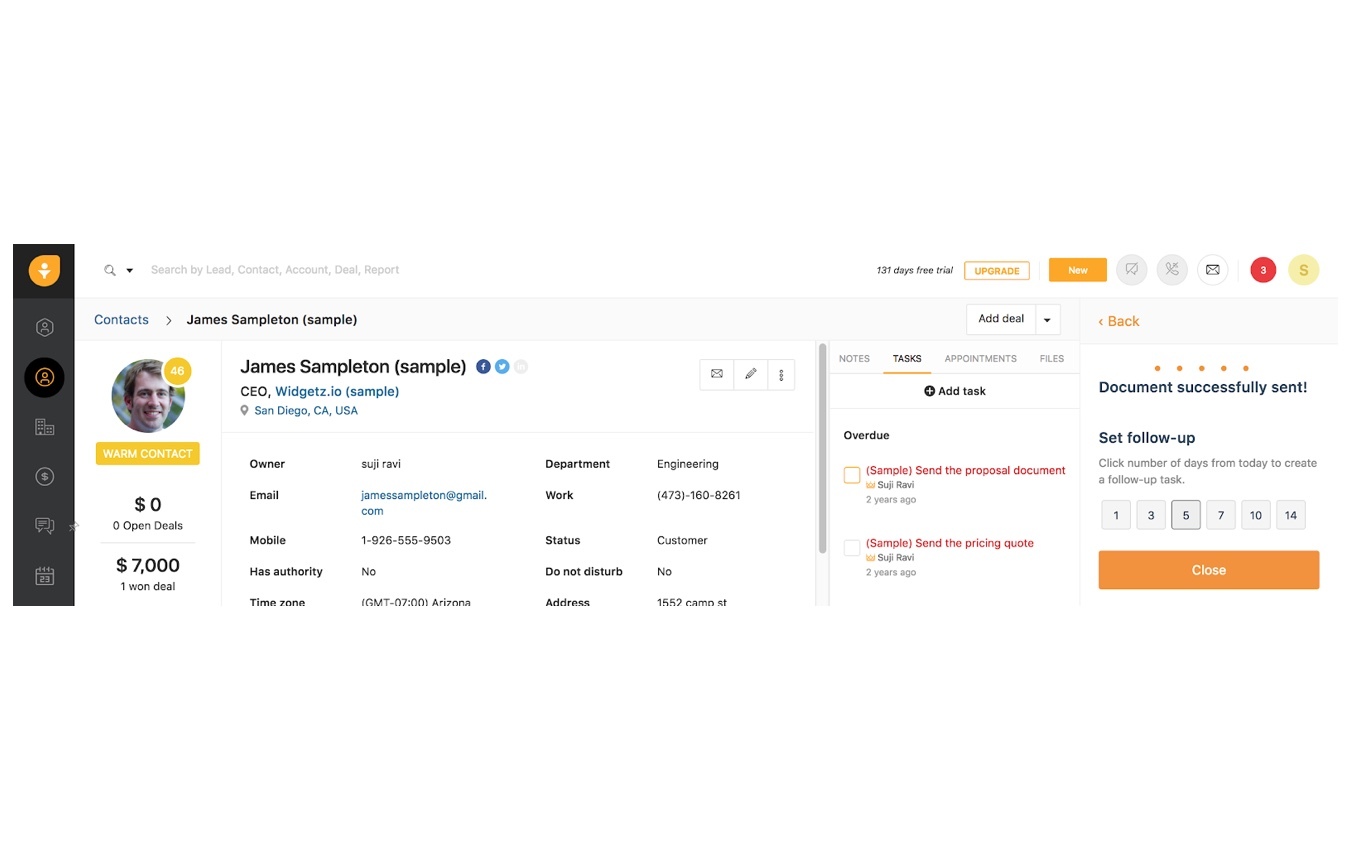Click the phone call icon in header
The height and width of the screenshot is (850, 1350).
tap(1172, 270)
